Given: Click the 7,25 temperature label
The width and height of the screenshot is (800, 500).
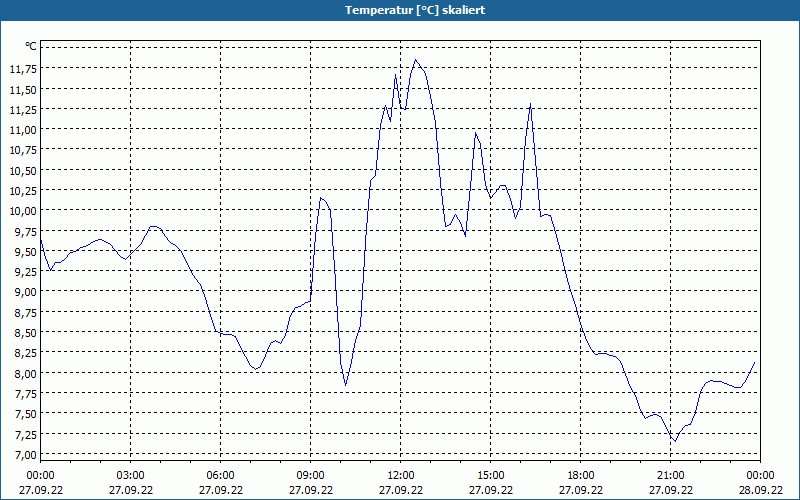Looking at the screenshot, I should (x=25, y=434).
